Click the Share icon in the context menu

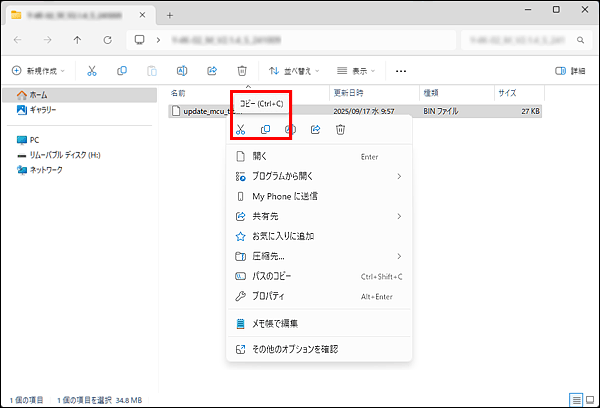[316, 130]
